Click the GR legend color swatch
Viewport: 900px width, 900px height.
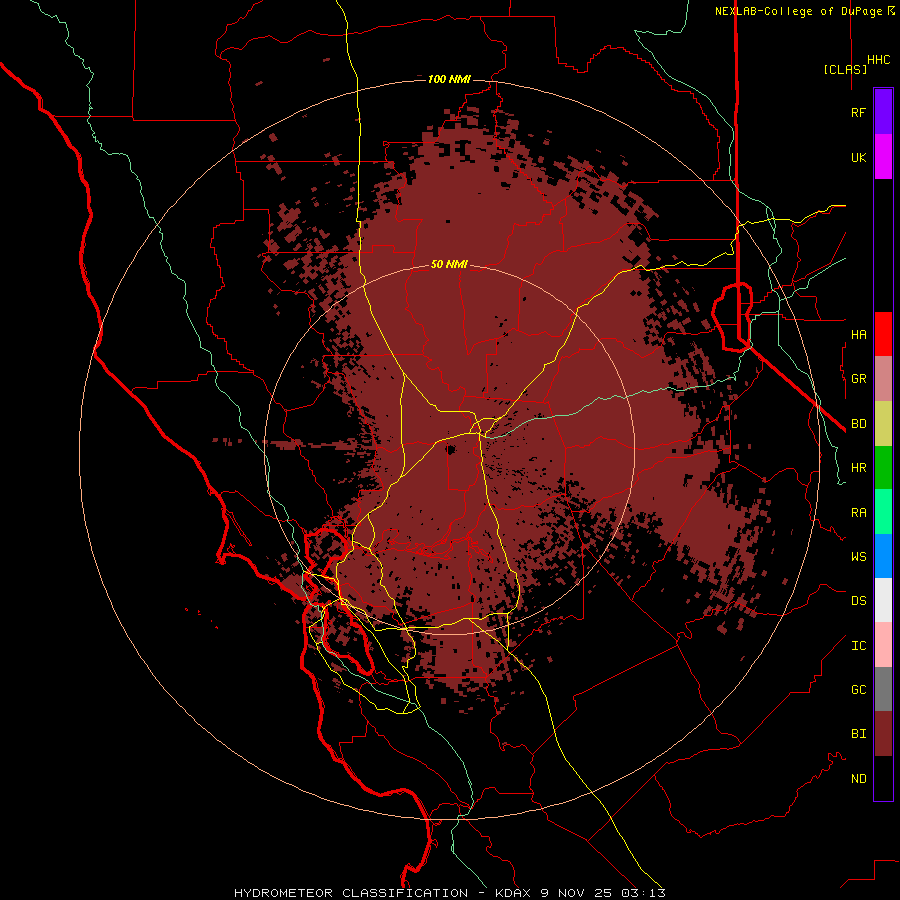click(883, 379)
